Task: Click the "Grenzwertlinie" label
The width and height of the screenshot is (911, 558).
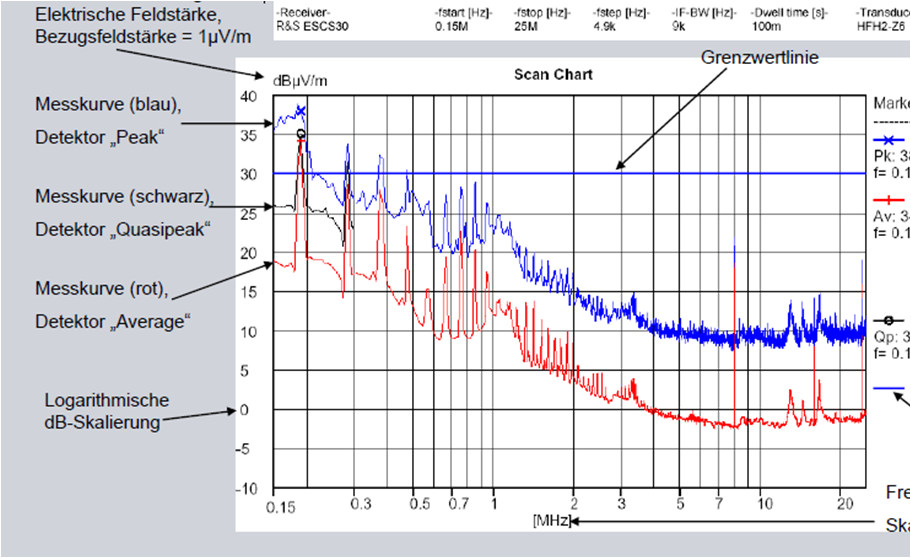Action: (759, 58)
